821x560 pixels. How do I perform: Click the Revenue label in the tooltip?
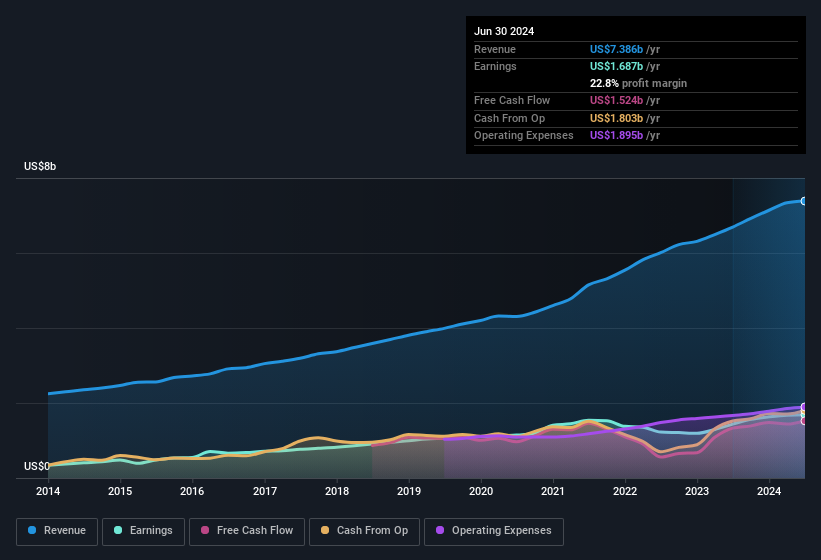pyautogui.click(x=495, y=49)
